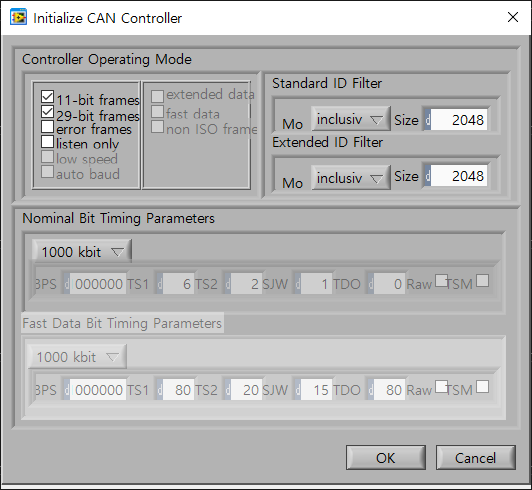Click 'Controller Operating Mode' heading
This screenshot has width=532, height=490.
(x=107, y=59)
